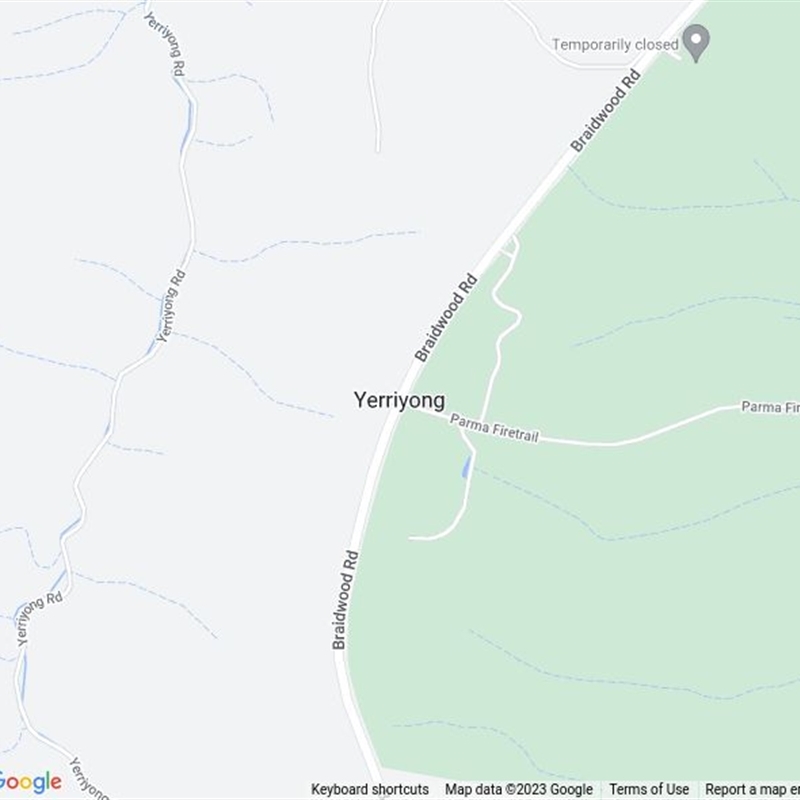800x800 pixels.
Task: Click the middle Braidwood Rd label near Yerriyong
Action: click(446, 317)
